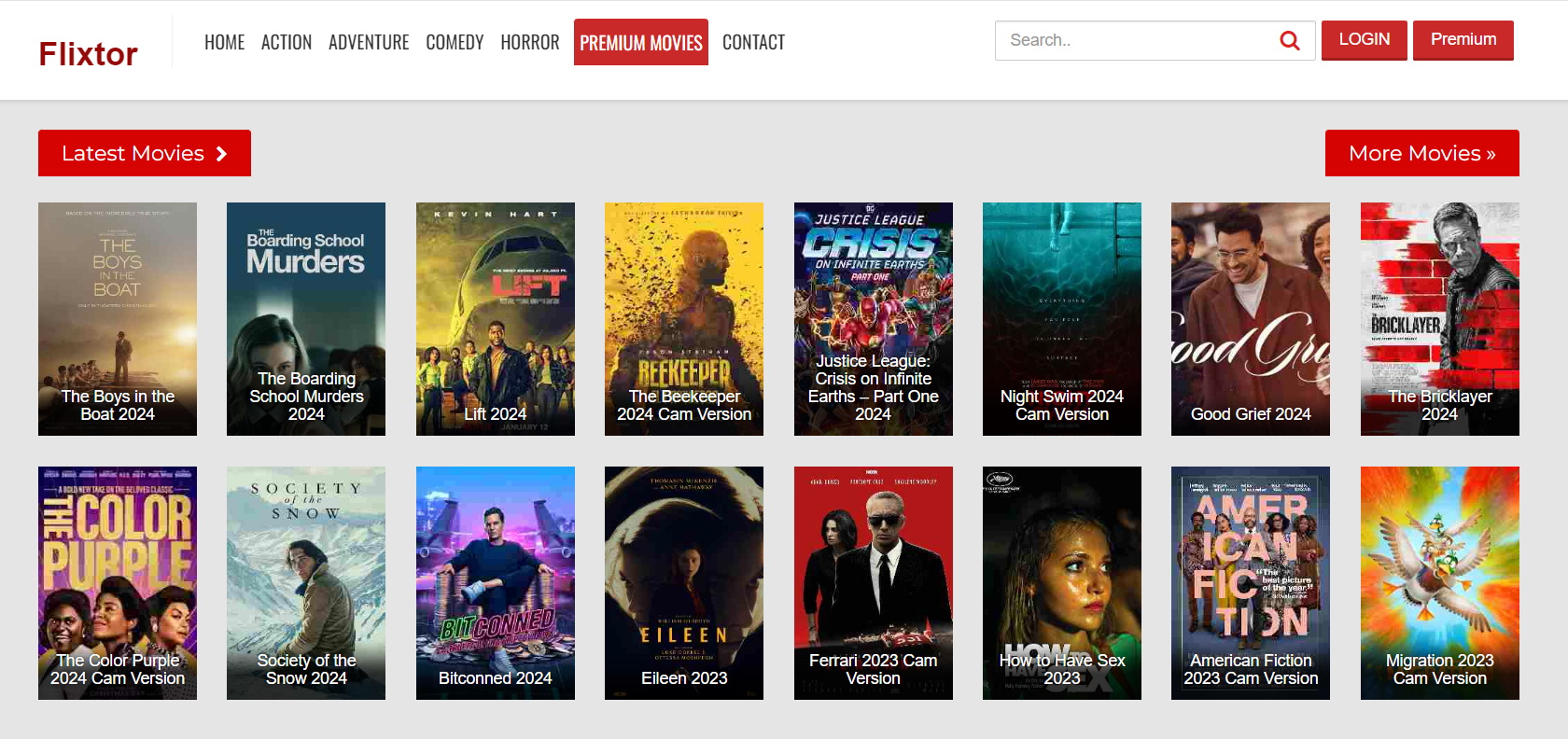Select the PREMIUM MOVIES tab
The height and width of the screenshot is (739, 1568).
pyautogui.click(x=641, y=42)
